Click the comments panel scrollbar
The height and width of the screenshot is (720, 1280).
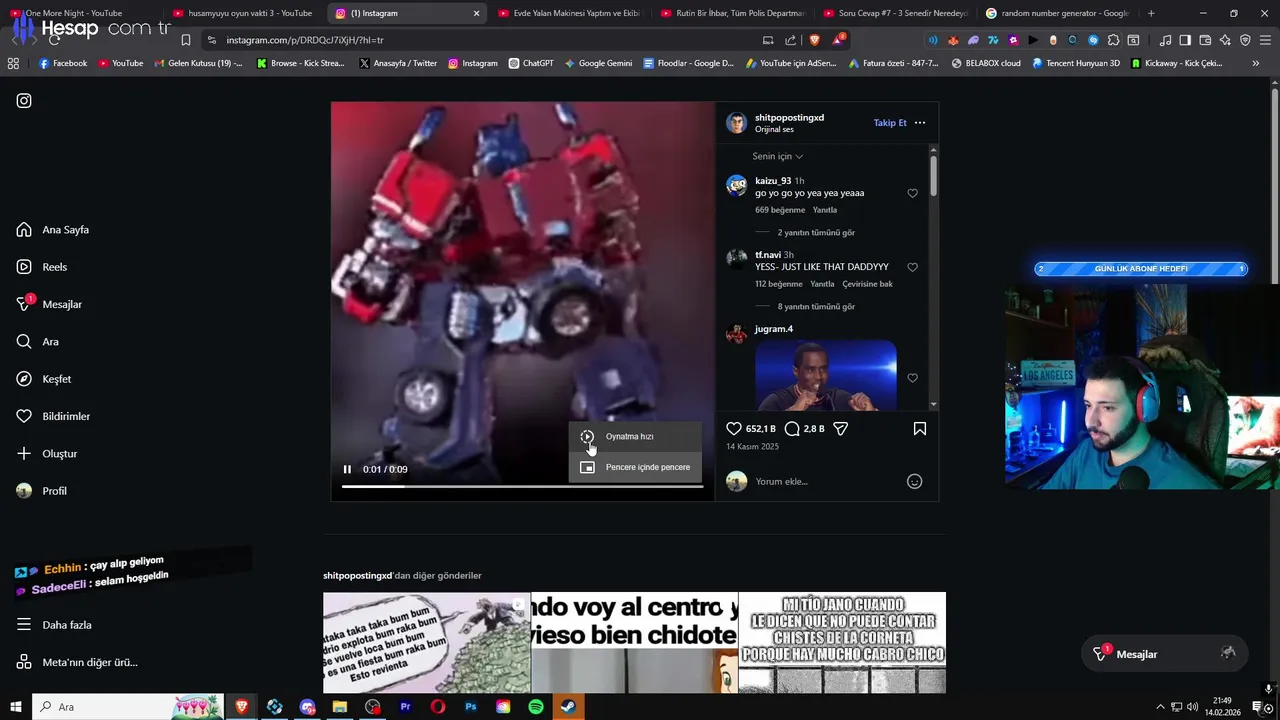tap(933, 175)
